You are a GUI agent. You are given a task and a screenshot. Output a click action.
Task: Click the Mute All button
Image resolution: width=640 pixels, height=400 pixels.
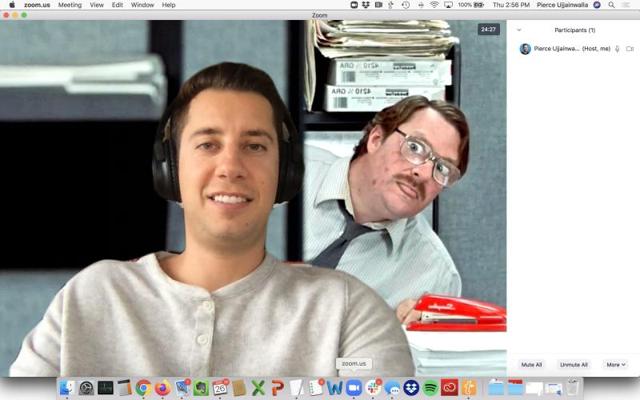[x=531, y=364]
